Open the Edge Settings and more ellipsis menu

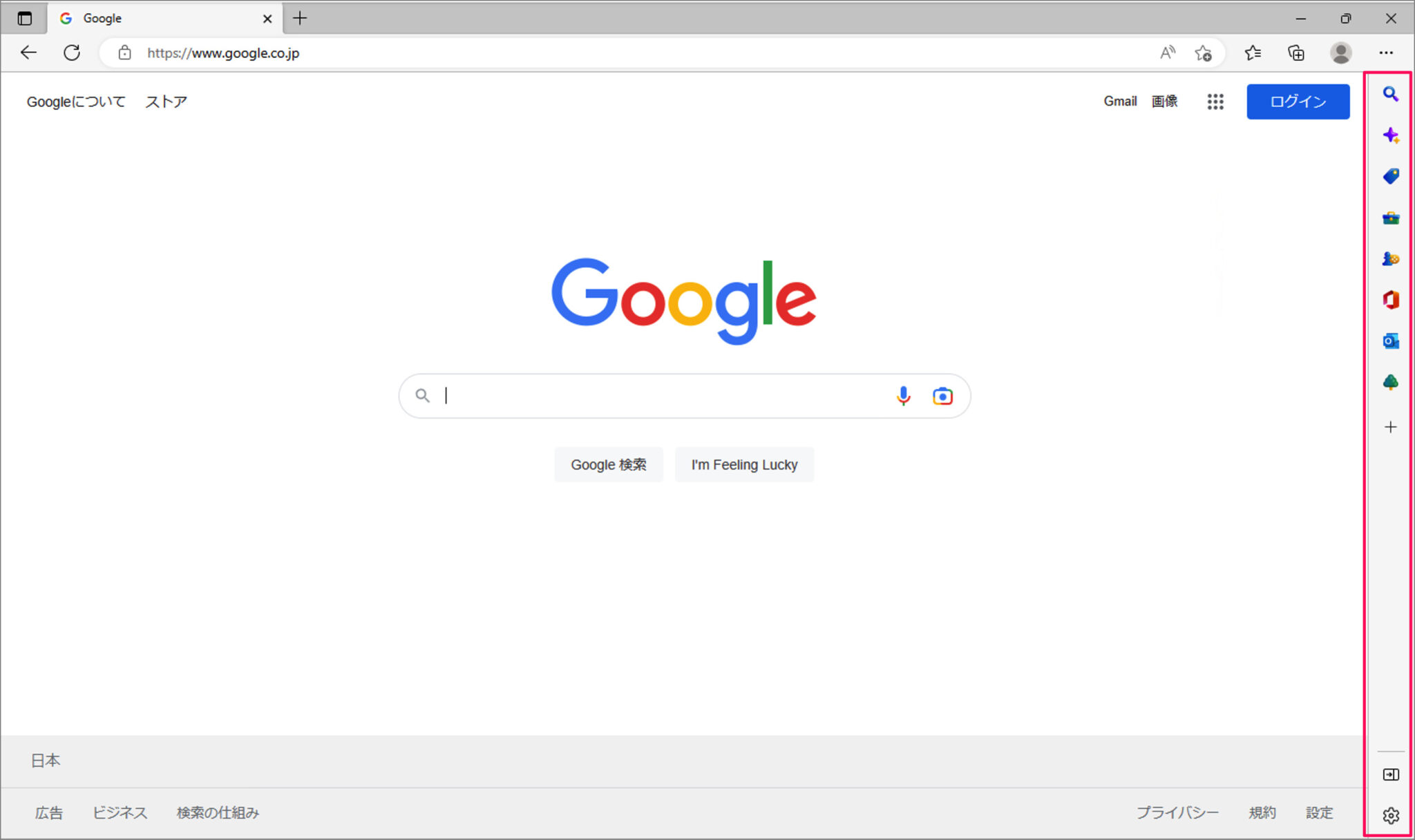pyautogui.click(x=1386, y=52)
